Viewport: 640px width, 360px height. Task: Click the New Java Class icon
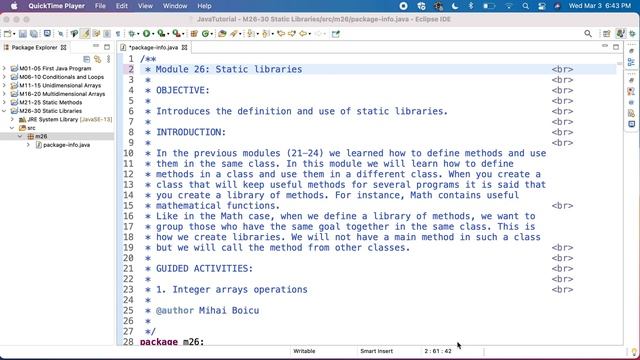(x=205, y=34)
